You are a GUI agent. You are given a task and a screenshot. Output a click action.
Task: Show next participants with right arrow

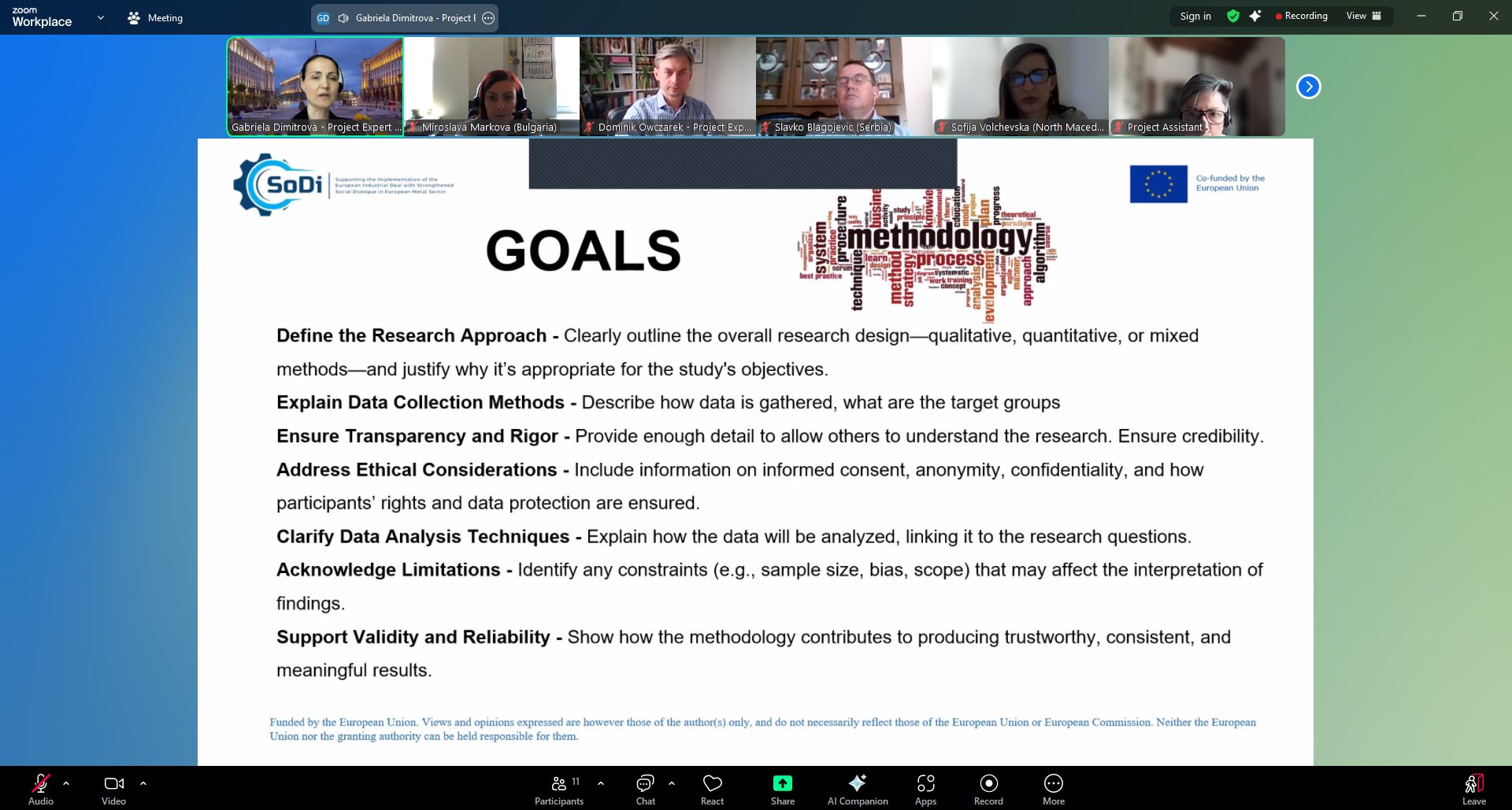(x=1309, y=87)
